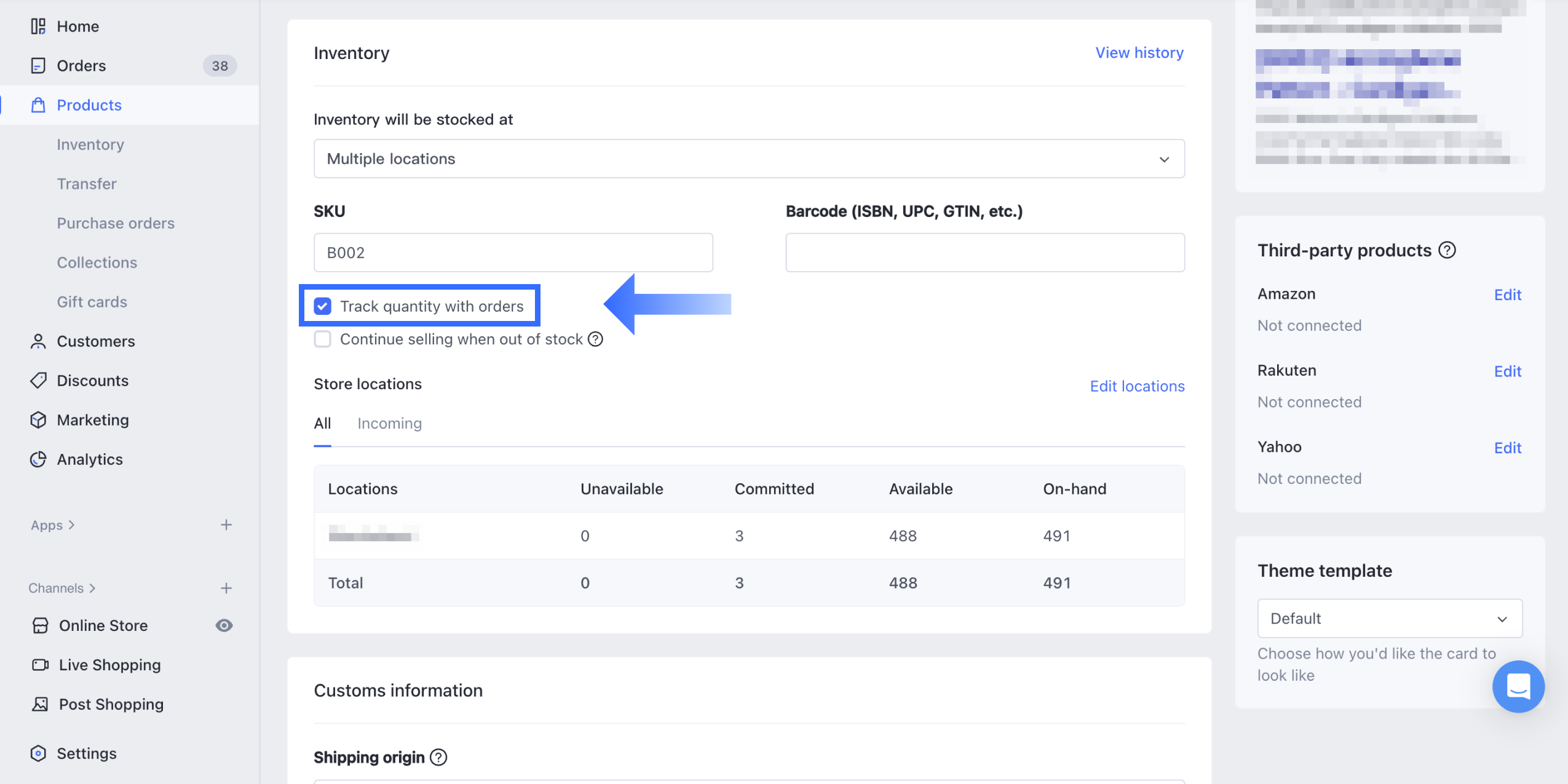This screenshot has width=1568, height=784.
Task: Expand the Theme template Default dropdown
Action: (x=1389, y=619)
